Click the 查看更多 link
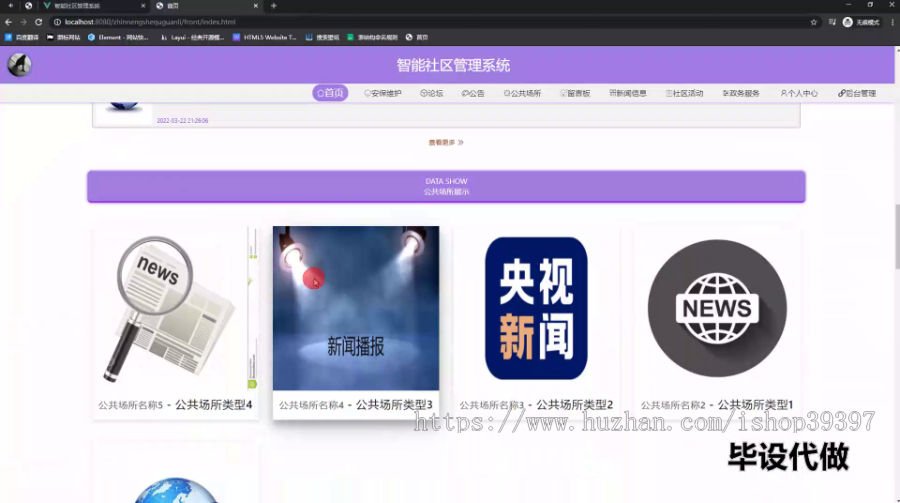Viewport: 900px width, 503px height. [x=446, y=142]
